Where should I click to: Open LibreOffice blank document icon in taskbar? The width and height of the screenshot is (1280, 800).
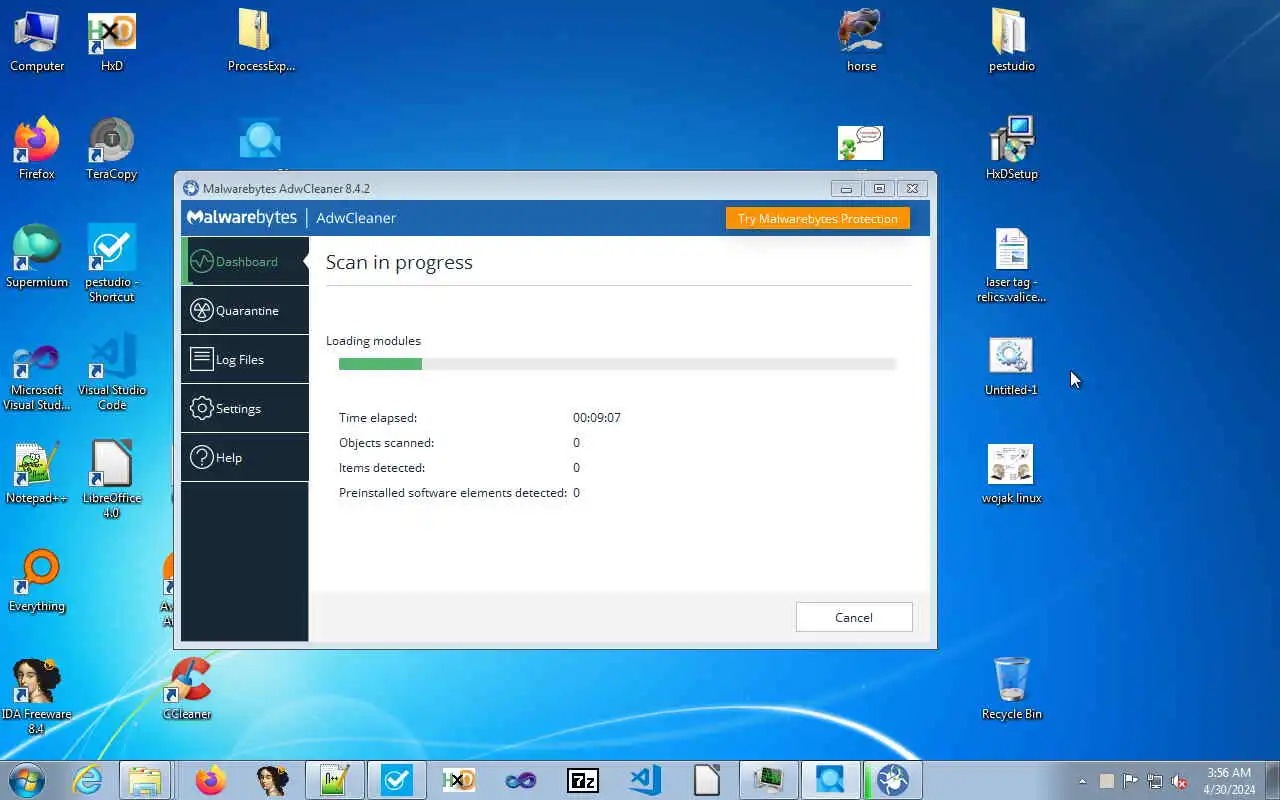pyautogui.click(x=707, y=780)
